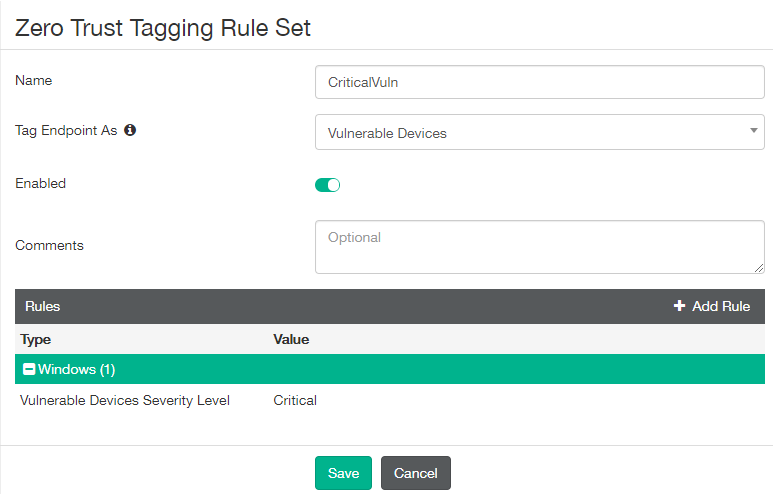Screen dimensions: 773x494
Task: Click the dropdown arrow for Vulnerable Devices
Action: click(x=753, y=132)
